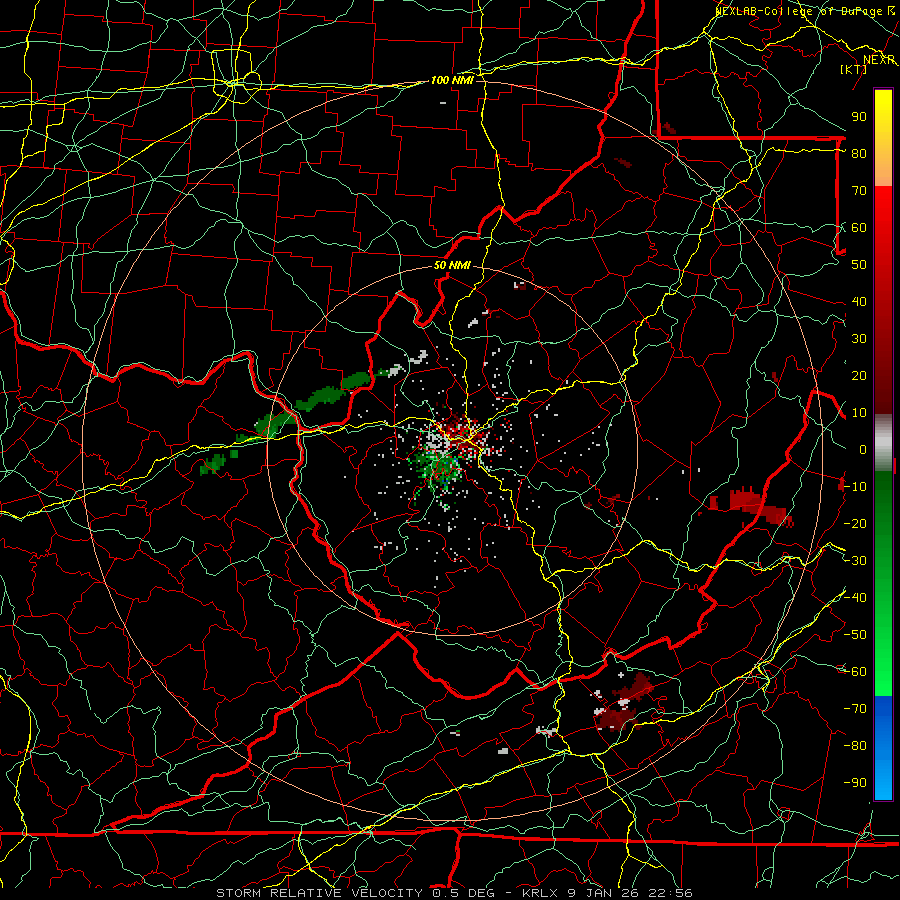Click the 0 value on velocity scale

click(862, 449)
